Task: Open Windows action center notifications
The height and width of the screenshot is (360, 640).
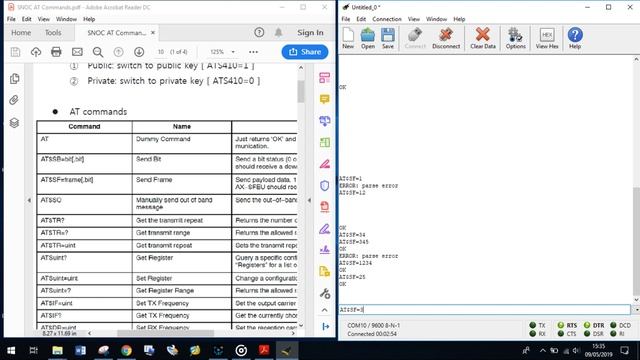Action: click(624, 350)
